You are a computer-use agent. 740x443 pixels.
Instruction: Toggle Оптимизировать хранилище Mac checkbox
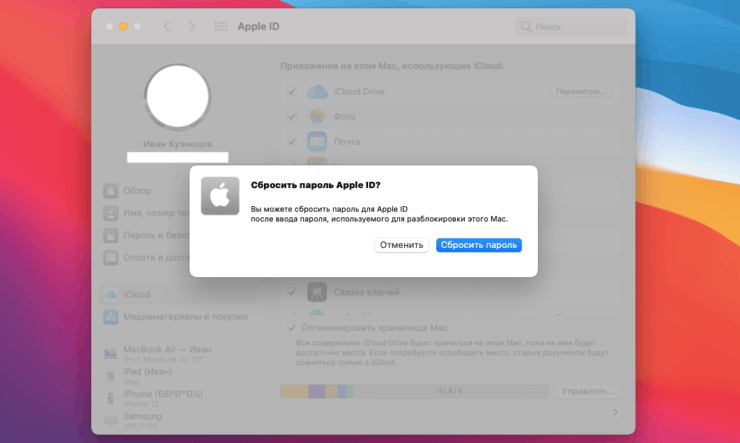[x=292, y=327]
